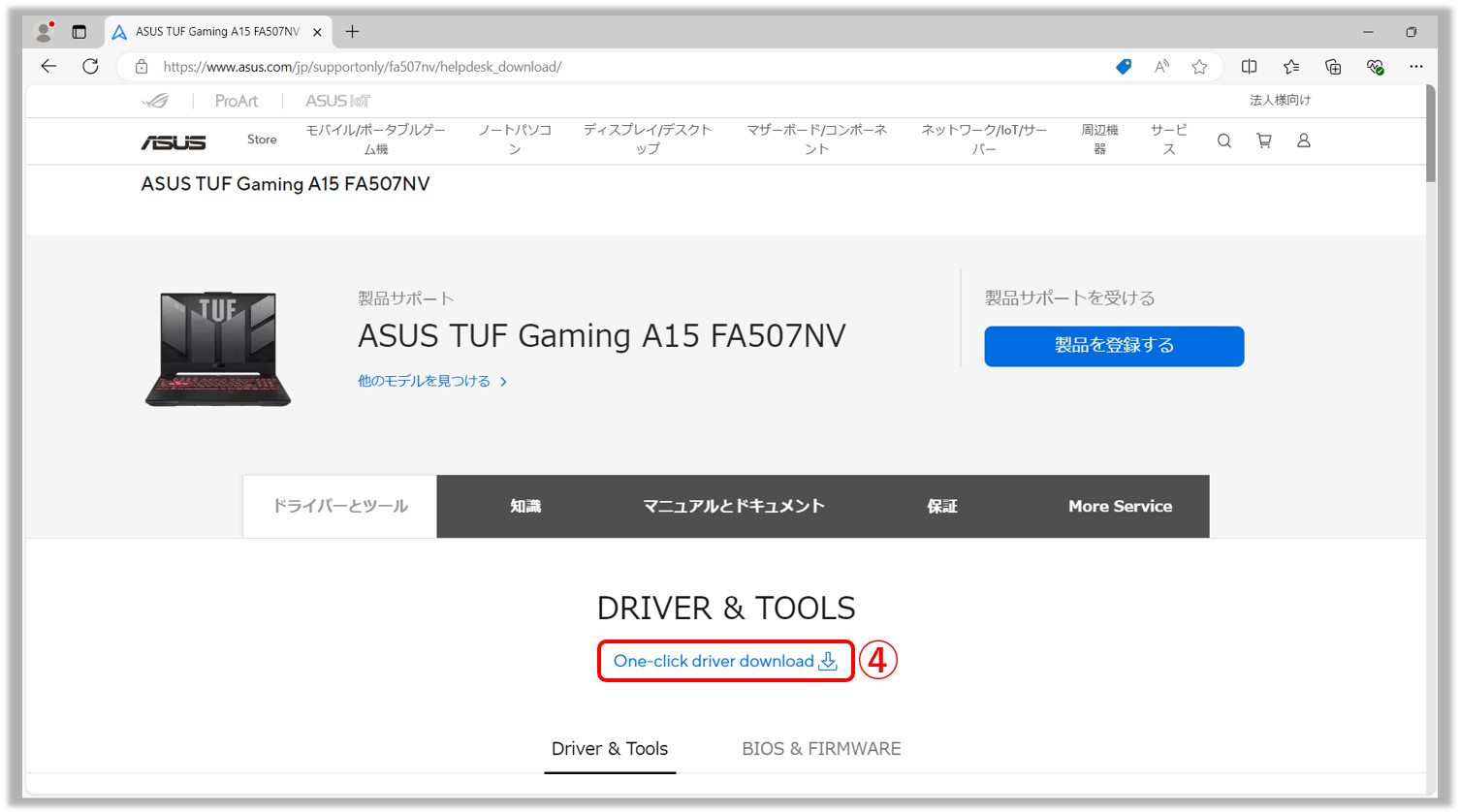Turn on Read Aloud
This screenshot has height=812, width=1460.
click(1161, 67)
